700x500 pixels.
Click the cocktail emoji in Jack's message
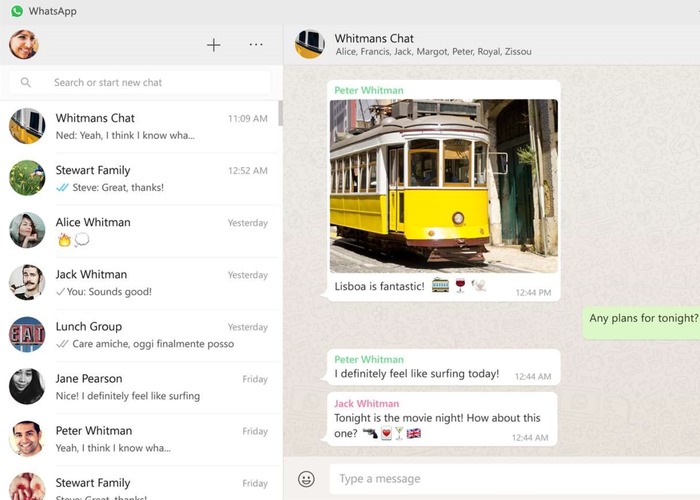399,433
